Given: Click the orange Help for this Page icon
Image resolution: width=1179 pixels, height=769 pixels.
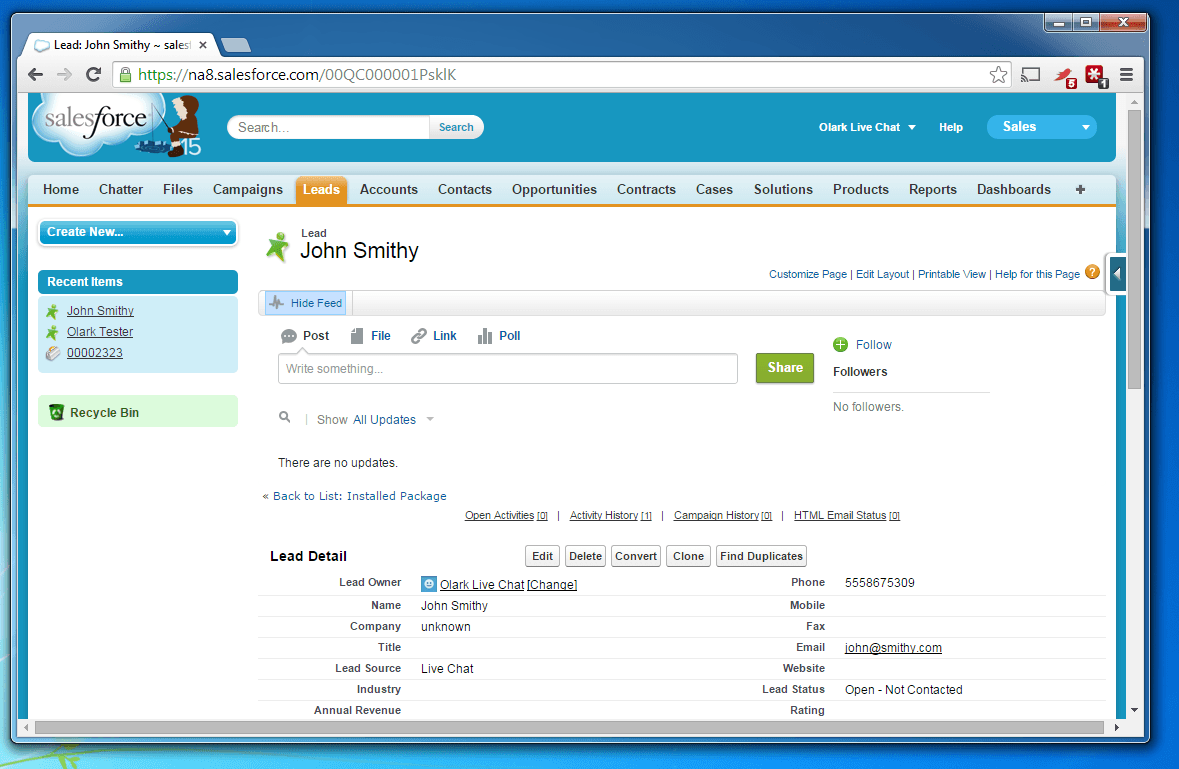Looking at the screenshot, I should [x=1092, y=272].
